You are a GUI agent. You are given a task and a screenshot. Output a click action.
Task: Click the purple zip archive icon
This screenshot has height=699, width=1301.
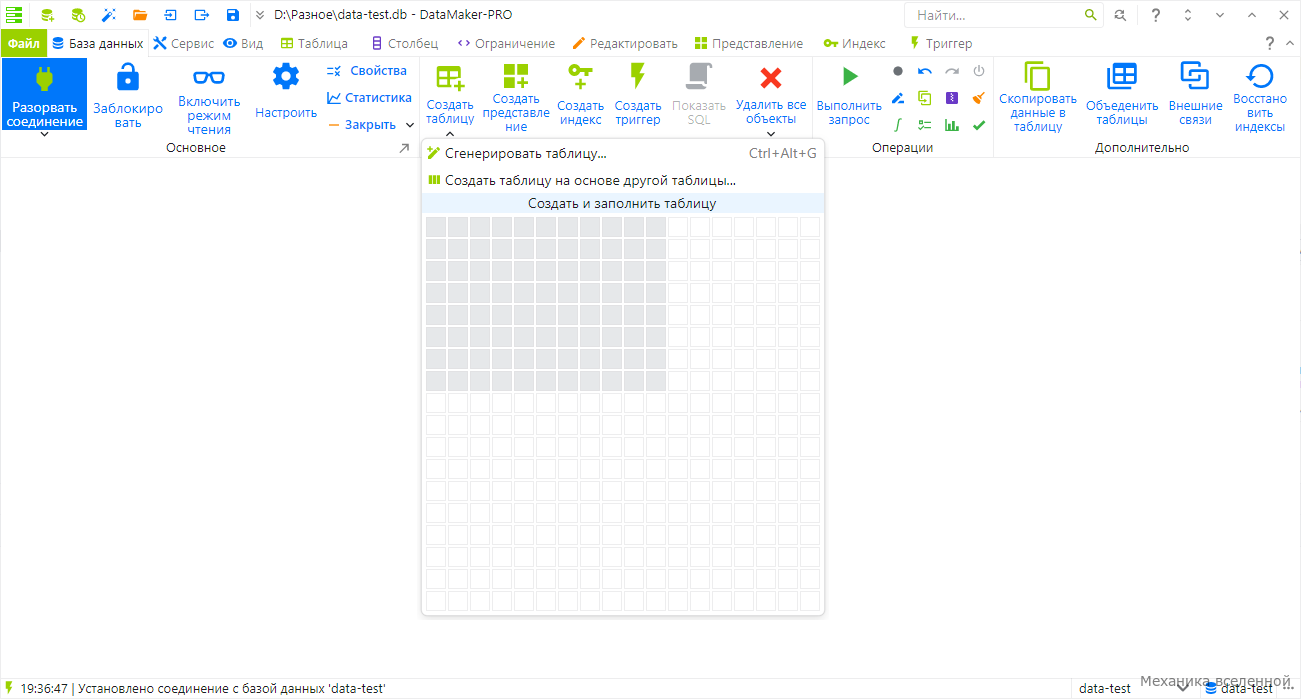(952, 98)
